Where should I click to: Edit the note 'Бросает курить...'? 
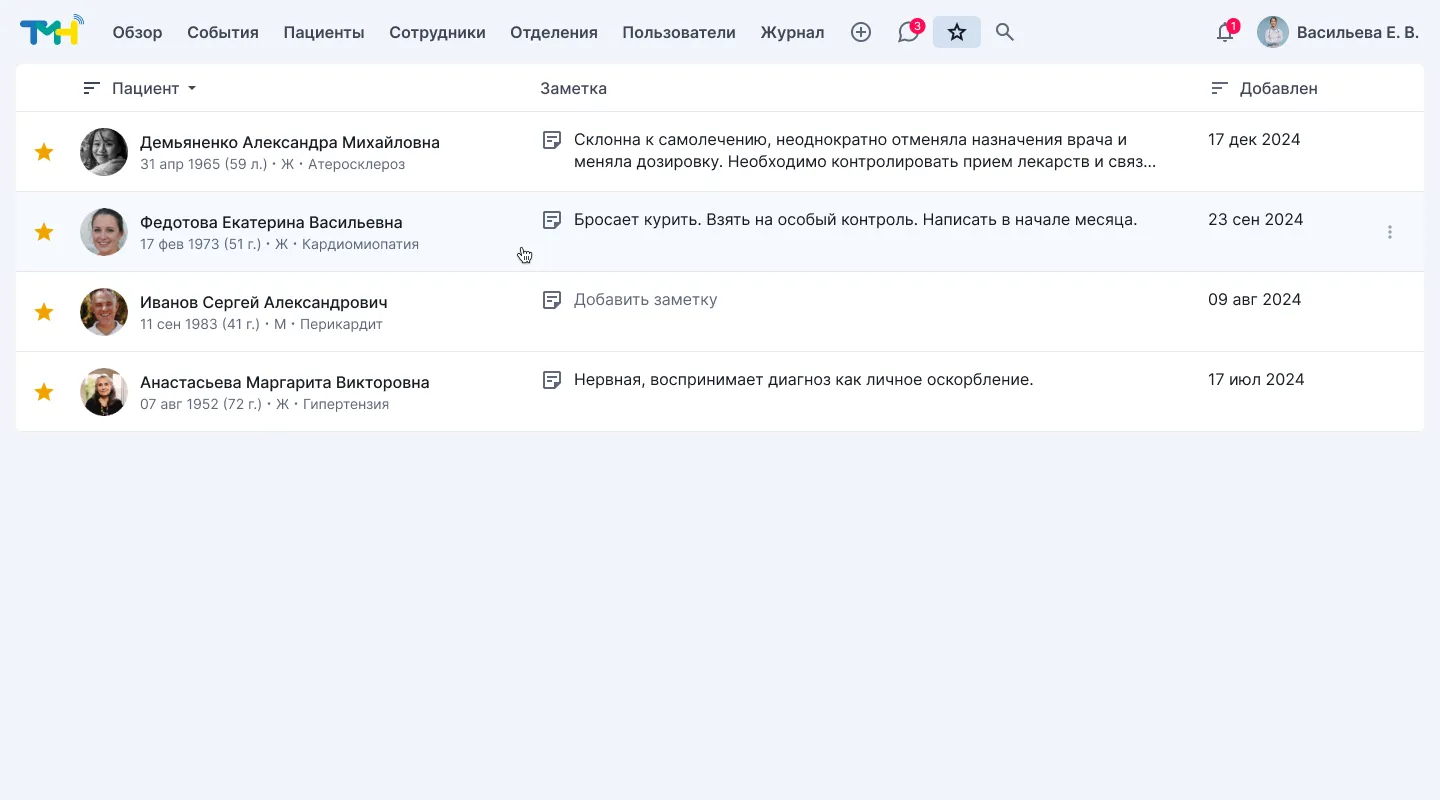click(856, 220)
